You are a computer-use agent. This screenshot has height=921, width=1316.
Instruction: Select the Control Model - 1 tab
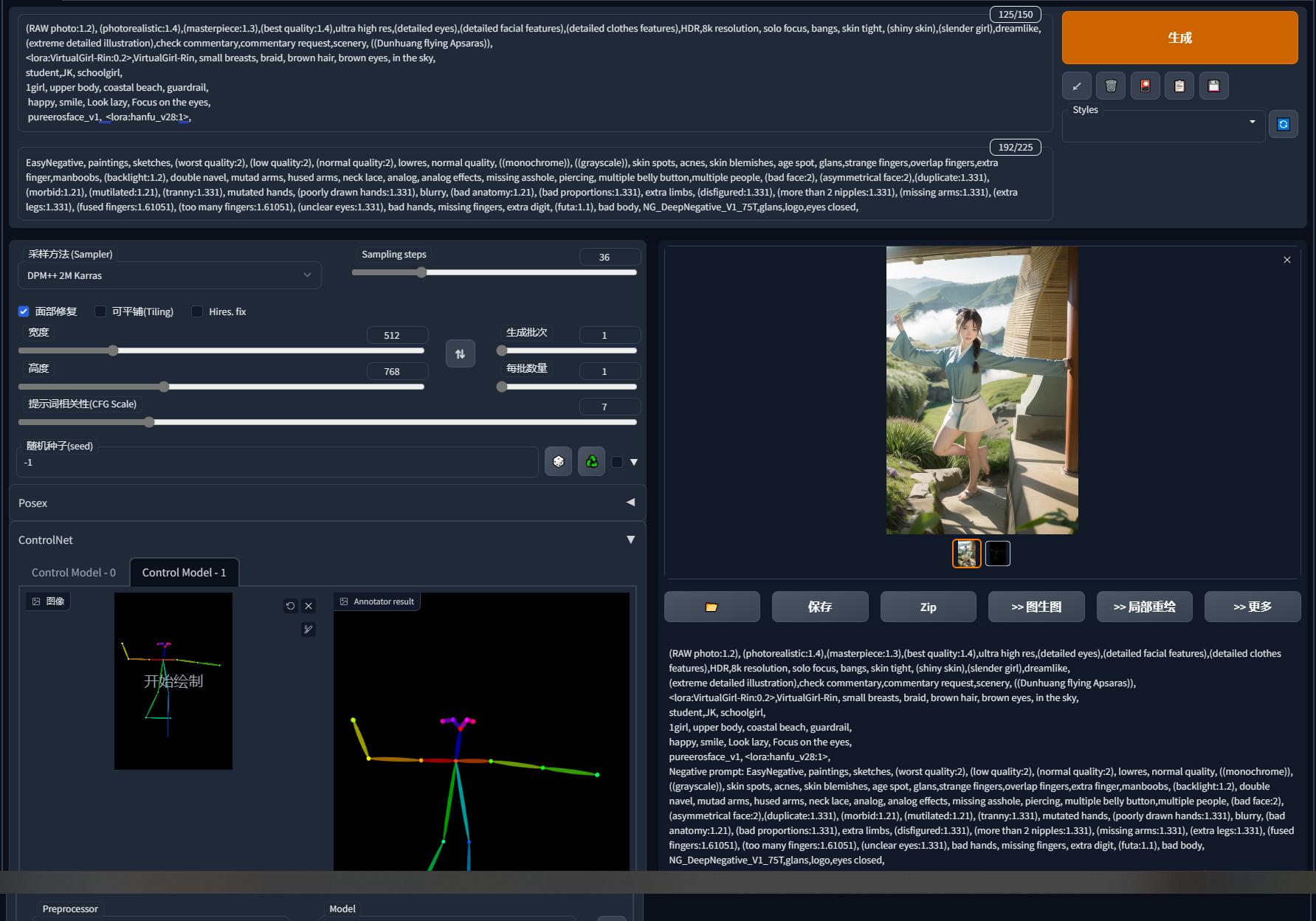184,573
